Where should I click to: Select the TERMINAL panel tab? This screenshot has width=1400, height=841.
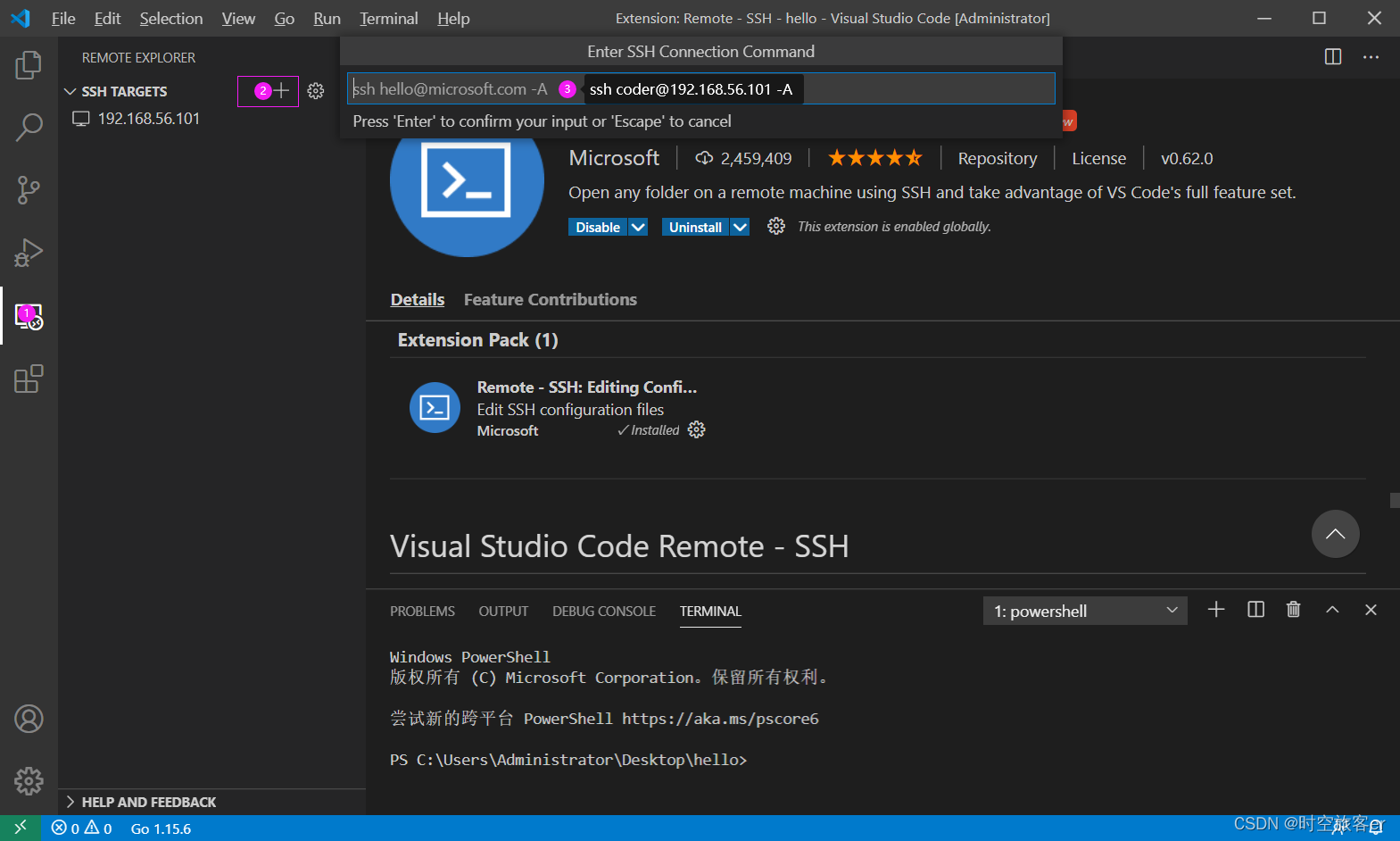click(x=710, y=612)
